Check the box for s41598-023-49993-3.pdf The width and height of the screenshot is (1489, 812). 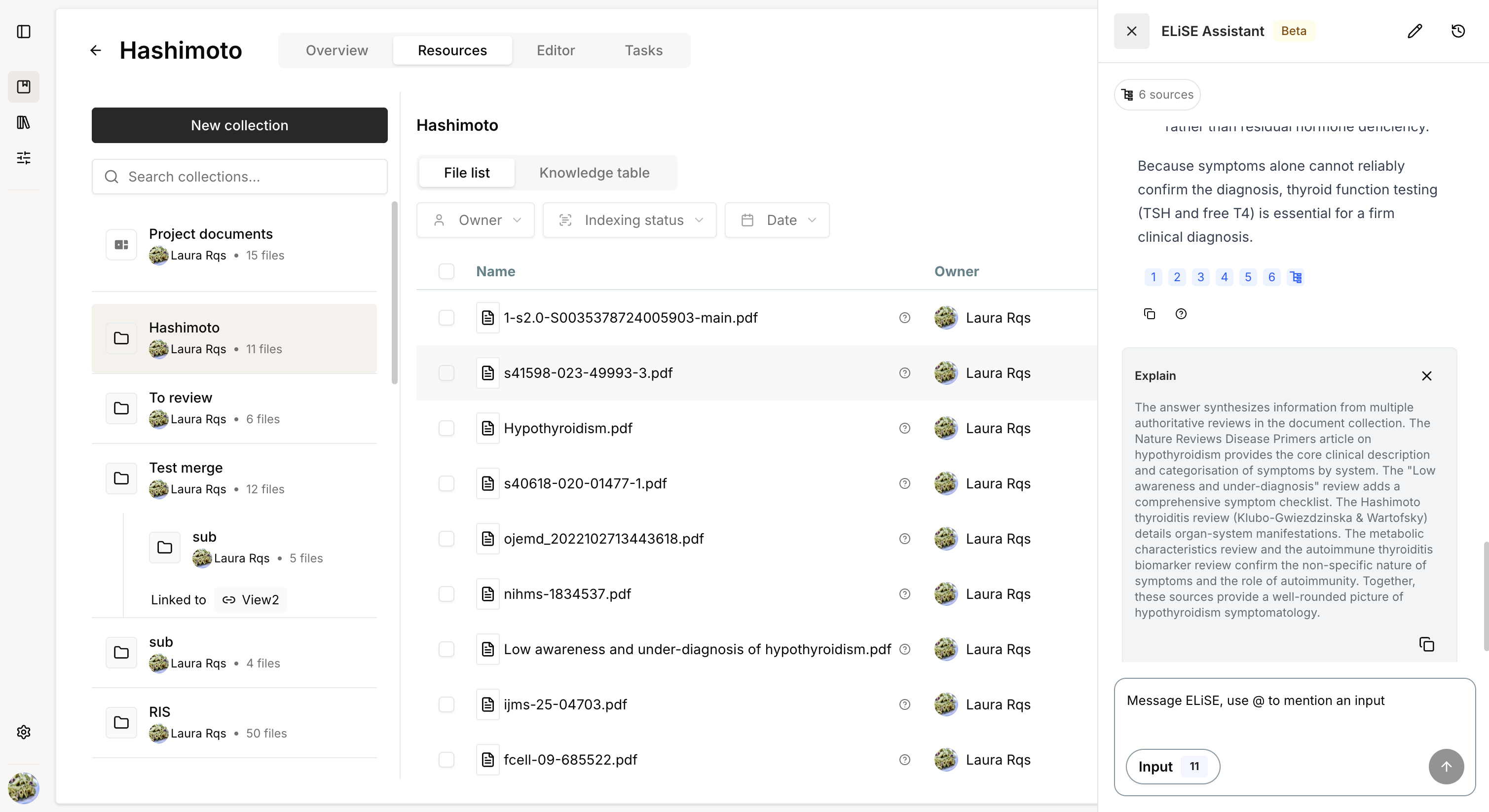(x=446, y=373)
